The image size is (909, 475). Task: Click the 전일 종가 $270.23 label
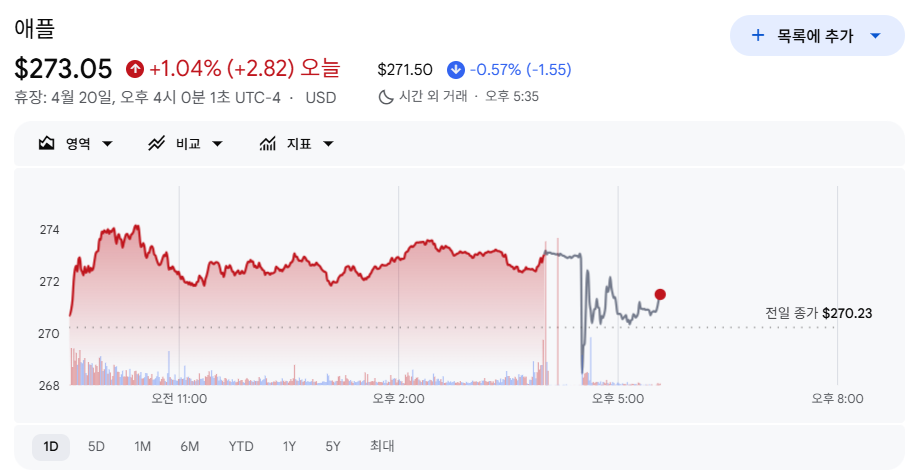tap(818, 313)
